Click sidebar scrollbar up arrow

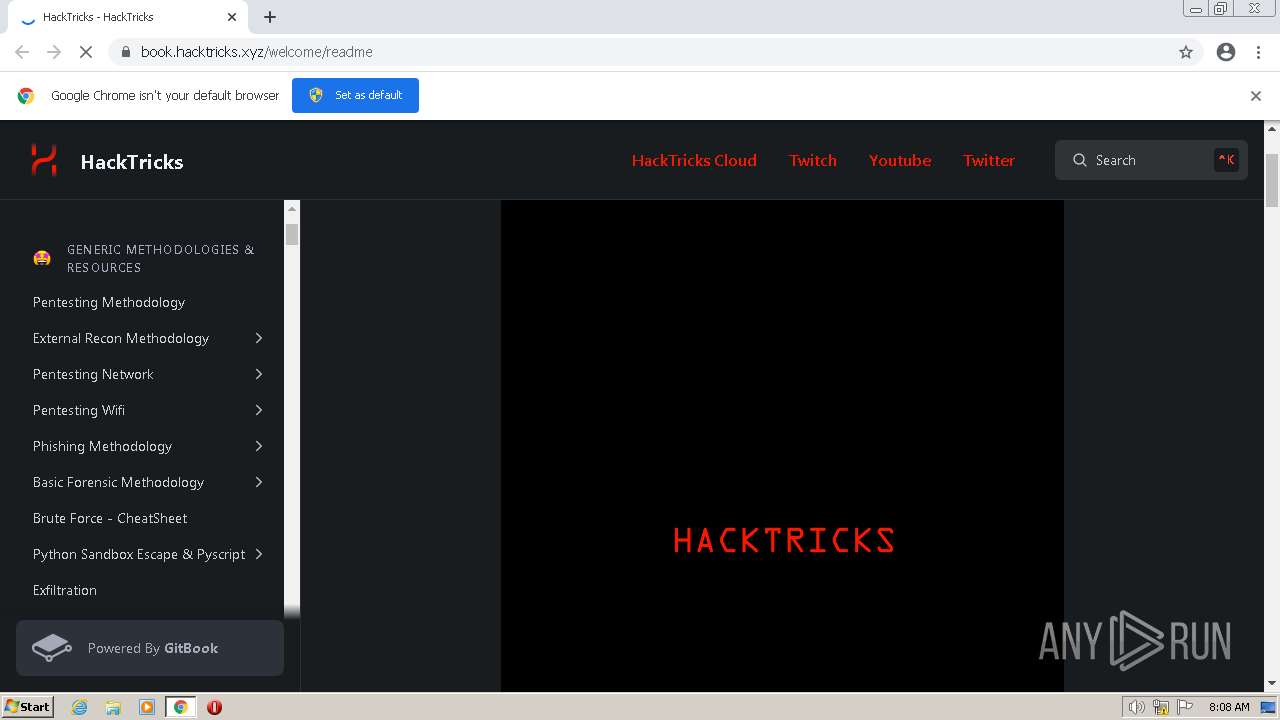(292, 208)
